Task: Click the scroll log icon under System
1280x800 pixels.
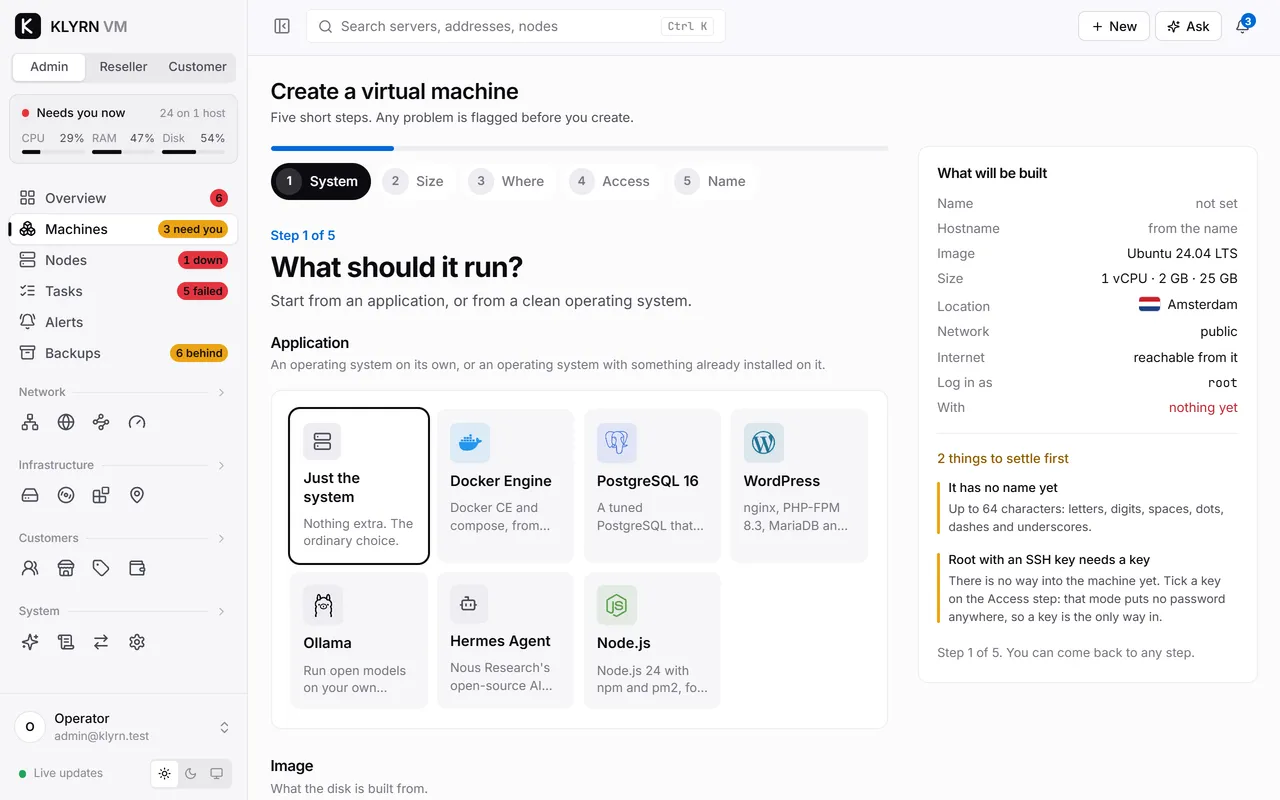Action: (x=66, y=642)
